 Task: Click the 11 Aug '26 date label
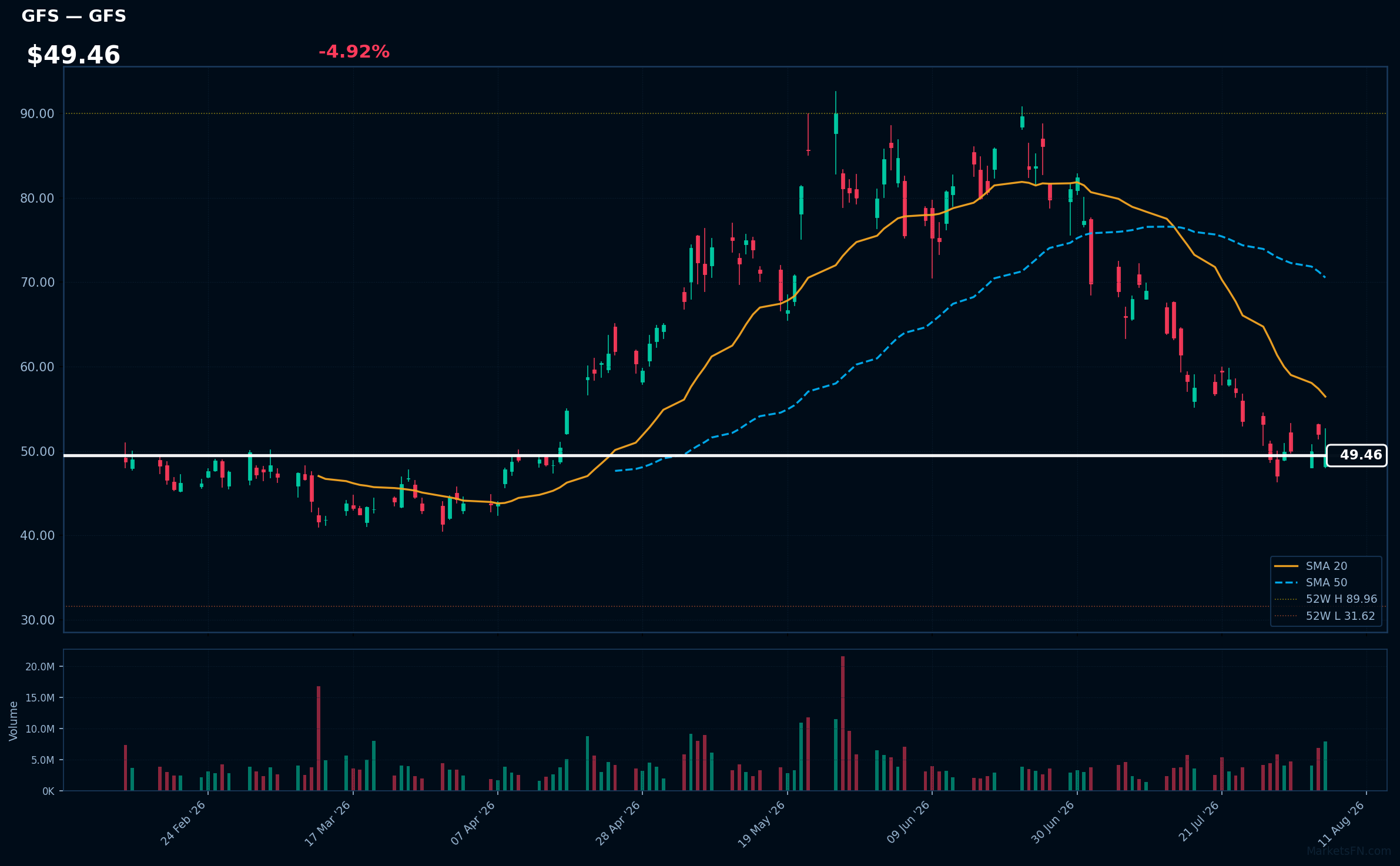coord(1342,823)
